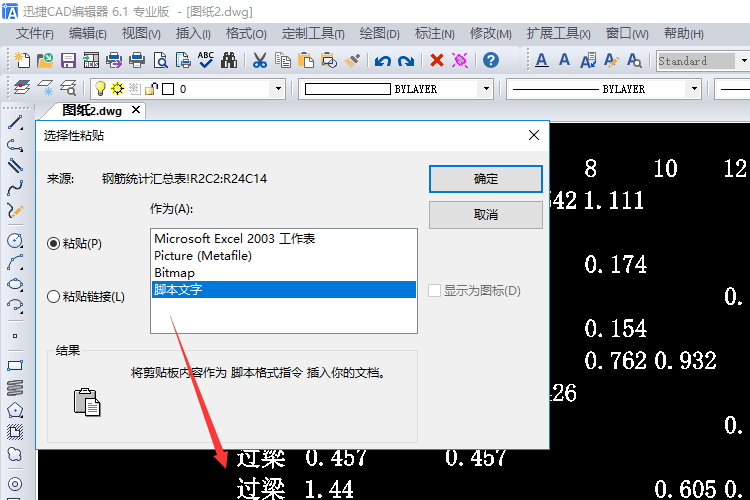Select Picture (Metafile) in the list
The image size is (750, 500).
[x=284, y=256]
